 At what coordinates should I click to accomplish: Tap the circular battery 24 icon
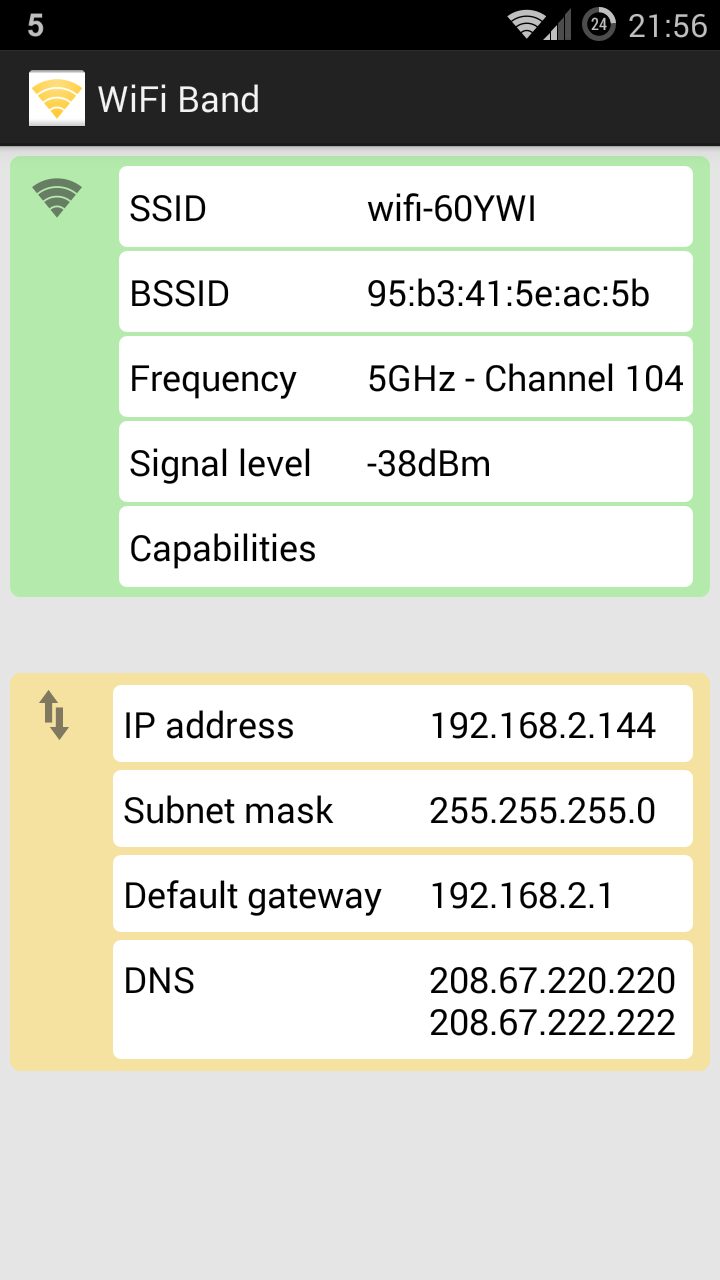pyautogui.click(x=598, y=24)
